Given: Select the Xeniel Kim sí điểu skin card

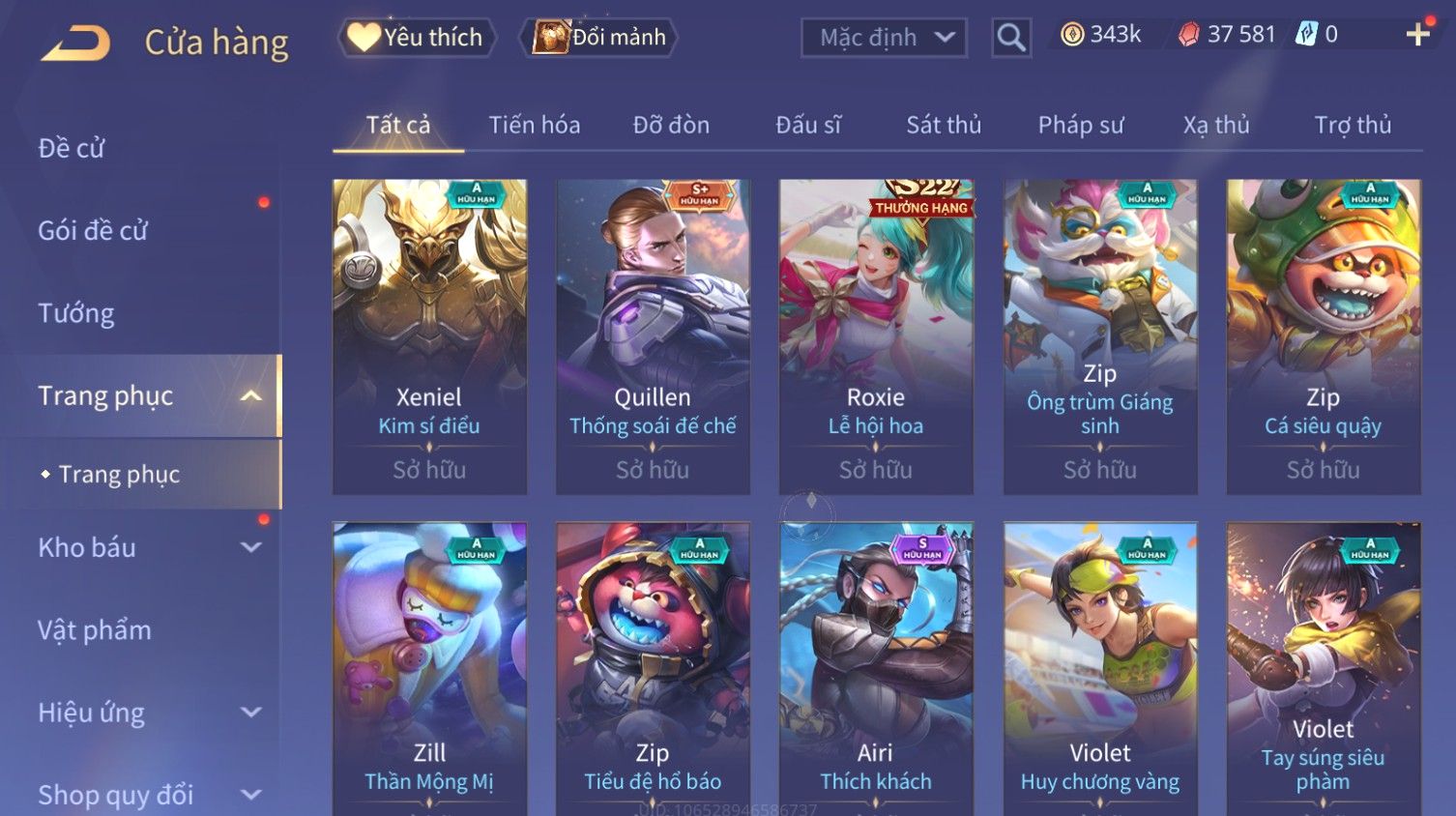Looking at the screenshot, I should [x=429, y=336].
